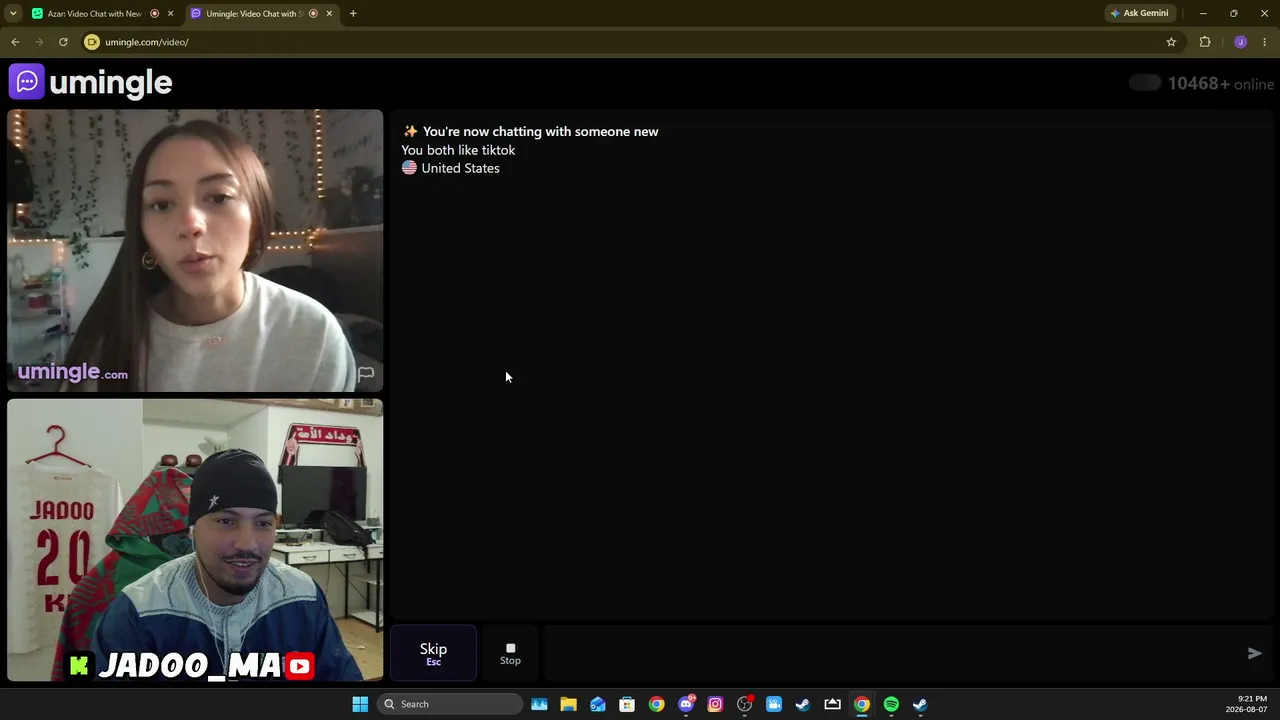Click the 'United States' country label
This screenshot has height=720, width=1280.
[x=460, y=168]
